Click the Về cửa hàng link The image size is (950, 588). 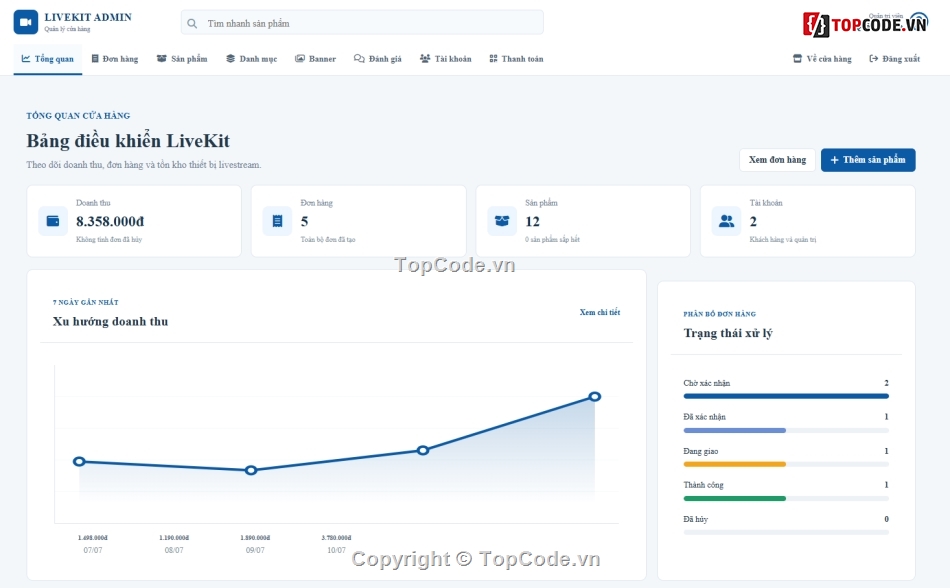click(x=822, y=59)
